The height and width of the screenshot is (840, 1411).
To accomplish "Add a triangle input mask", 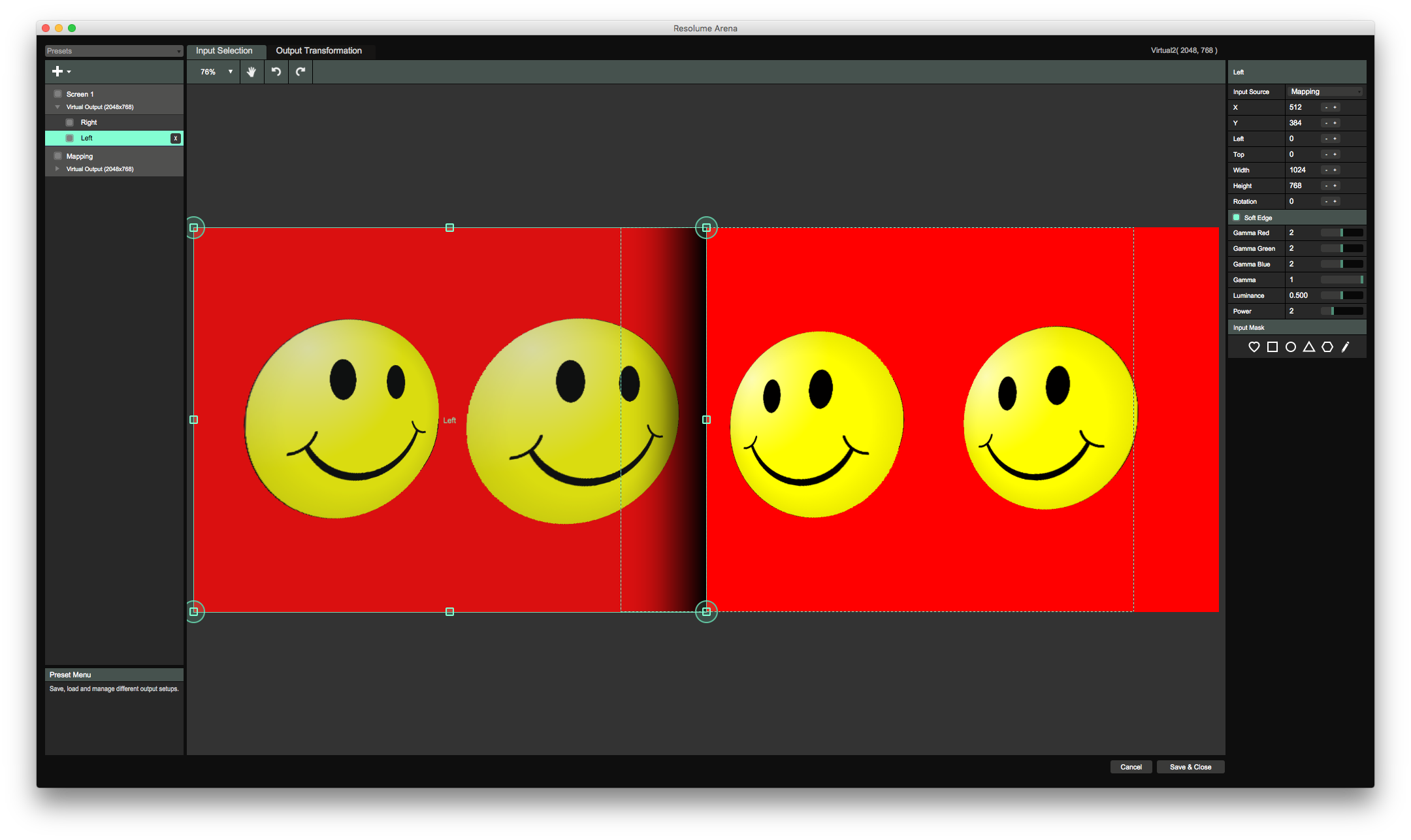I will coord(1308,347).
